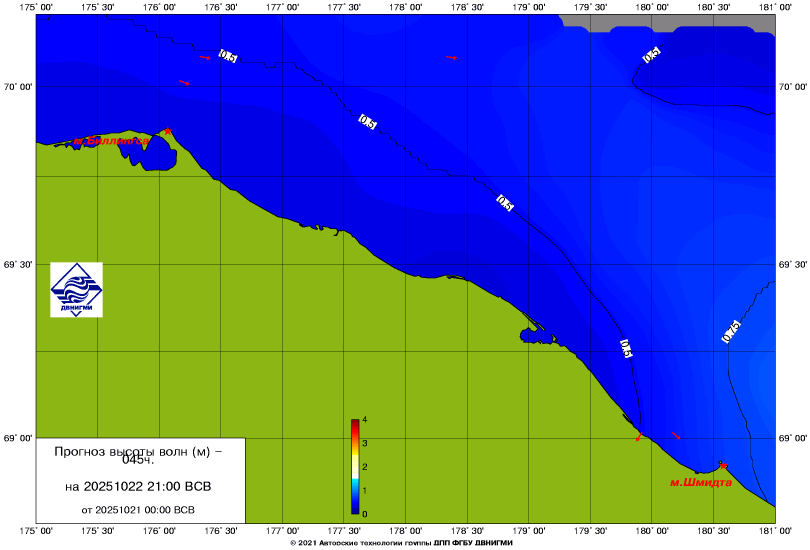Screen dimensions: 810x550
Task: Click the ДВНИГМИ logo on the map
Action: click(x=76, y=290)
